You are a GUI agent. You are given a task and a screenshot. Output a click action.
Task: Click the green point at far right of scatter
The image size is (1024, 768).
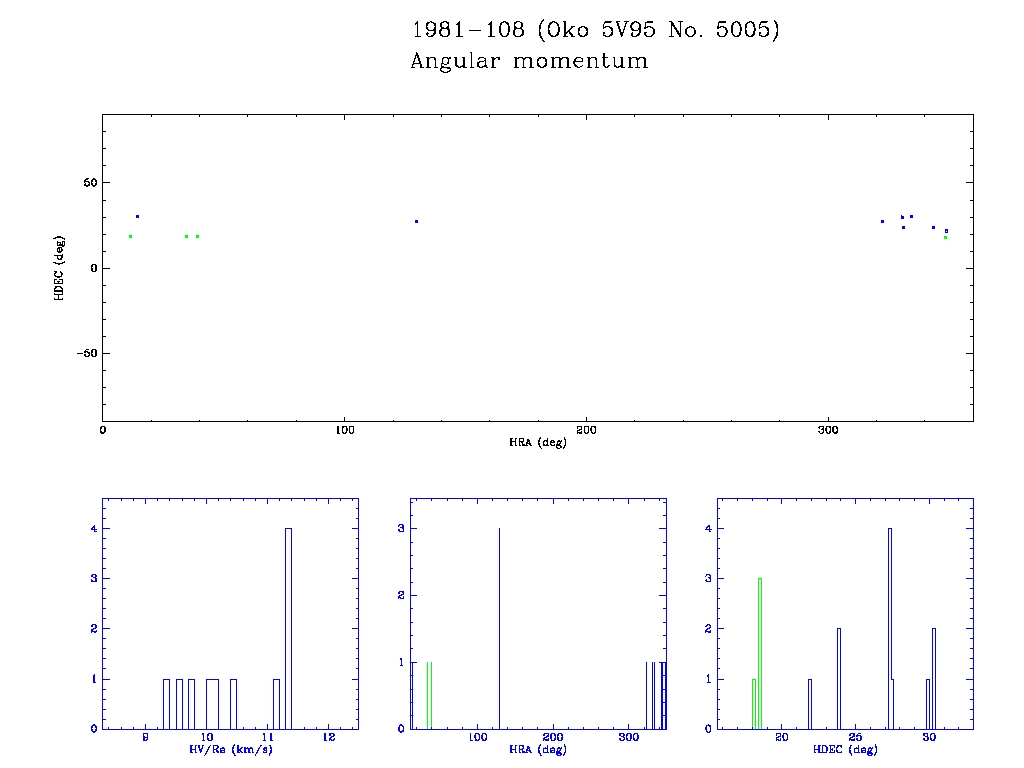pyautogui.click(x=945, y=237)
